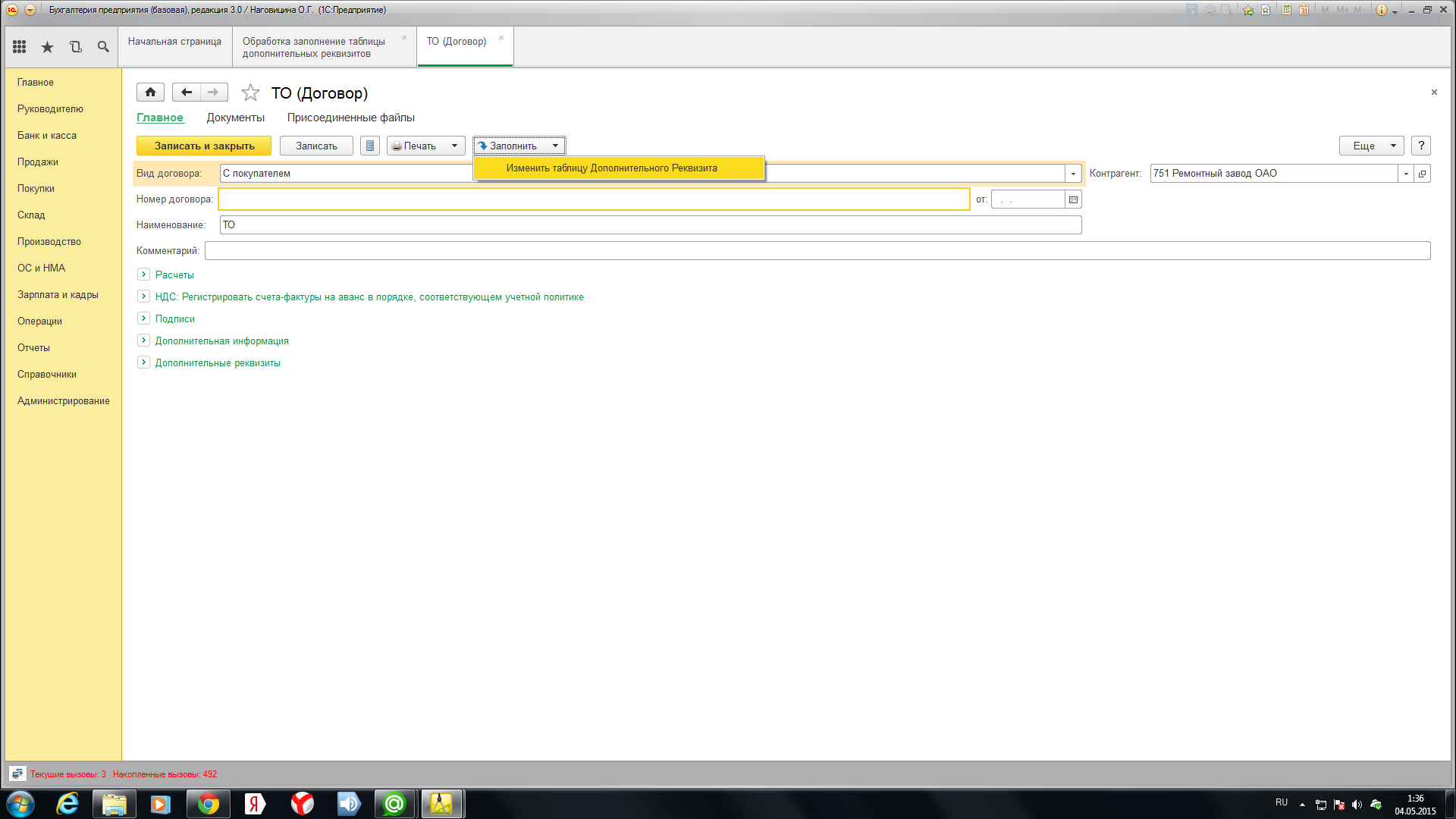Image resolution: width=1456 pixels, height=819 pixels.
Task: Open the Вид договора dropdown arrow
Action: [x=1073, y=174]
